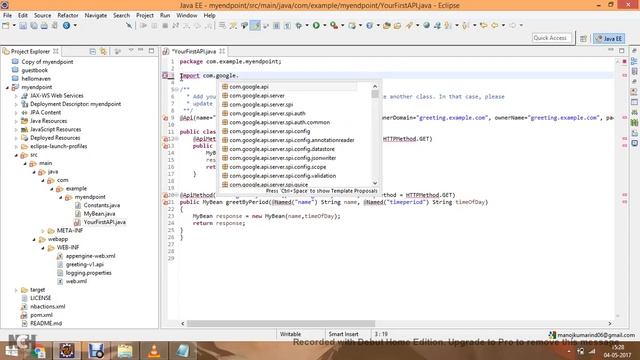Navigate Forward with greyed right arrow
The height and width of the screenshot is (360, 640).
click(x=512, y=25)
